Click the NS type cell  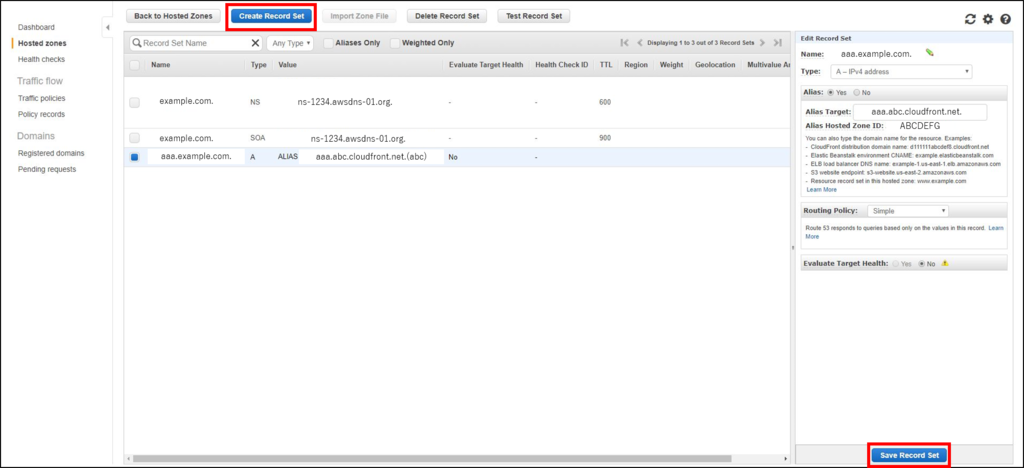click(x=255, y=102)
